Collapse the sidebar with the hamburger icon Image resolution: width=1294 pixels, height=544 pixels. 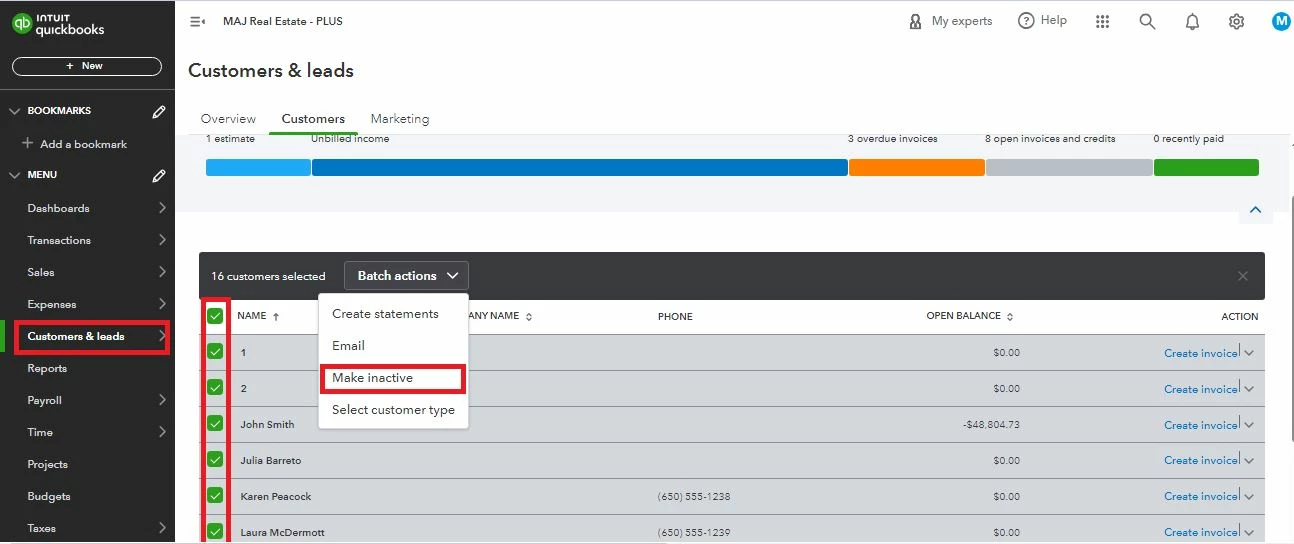197,21
